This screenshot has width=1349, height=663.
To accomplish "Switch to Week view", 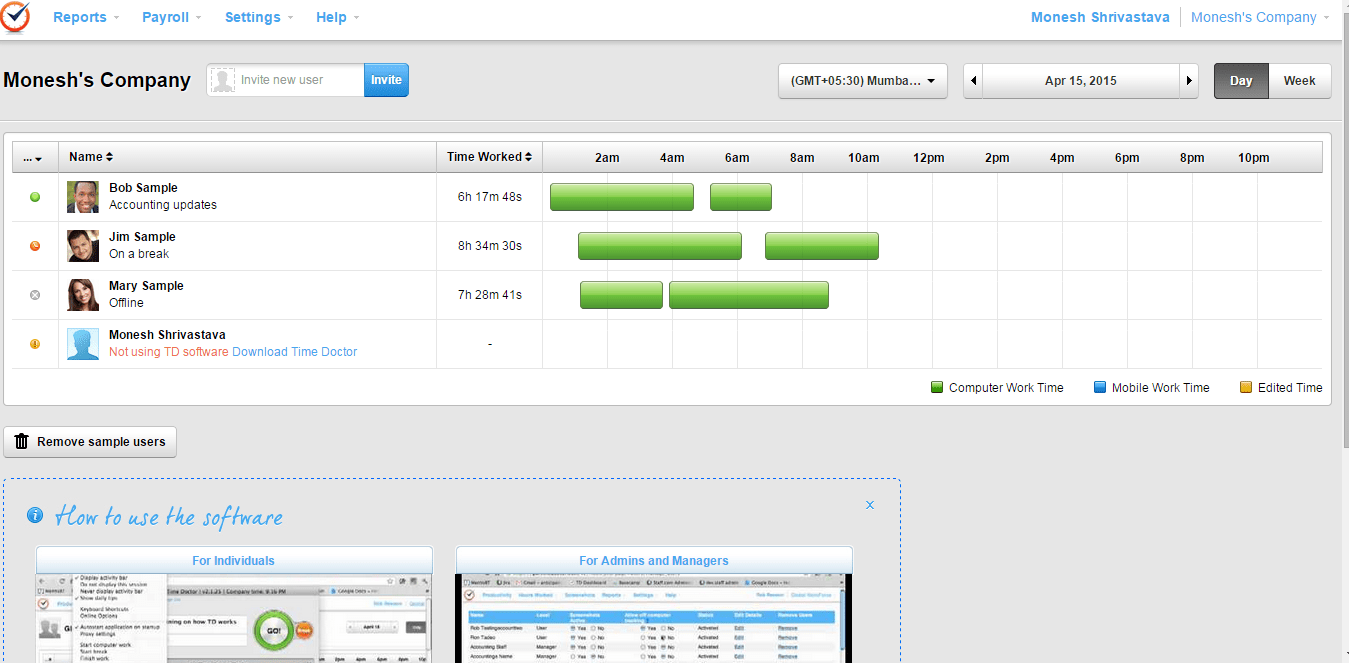I will click(x=1299, y=81).
